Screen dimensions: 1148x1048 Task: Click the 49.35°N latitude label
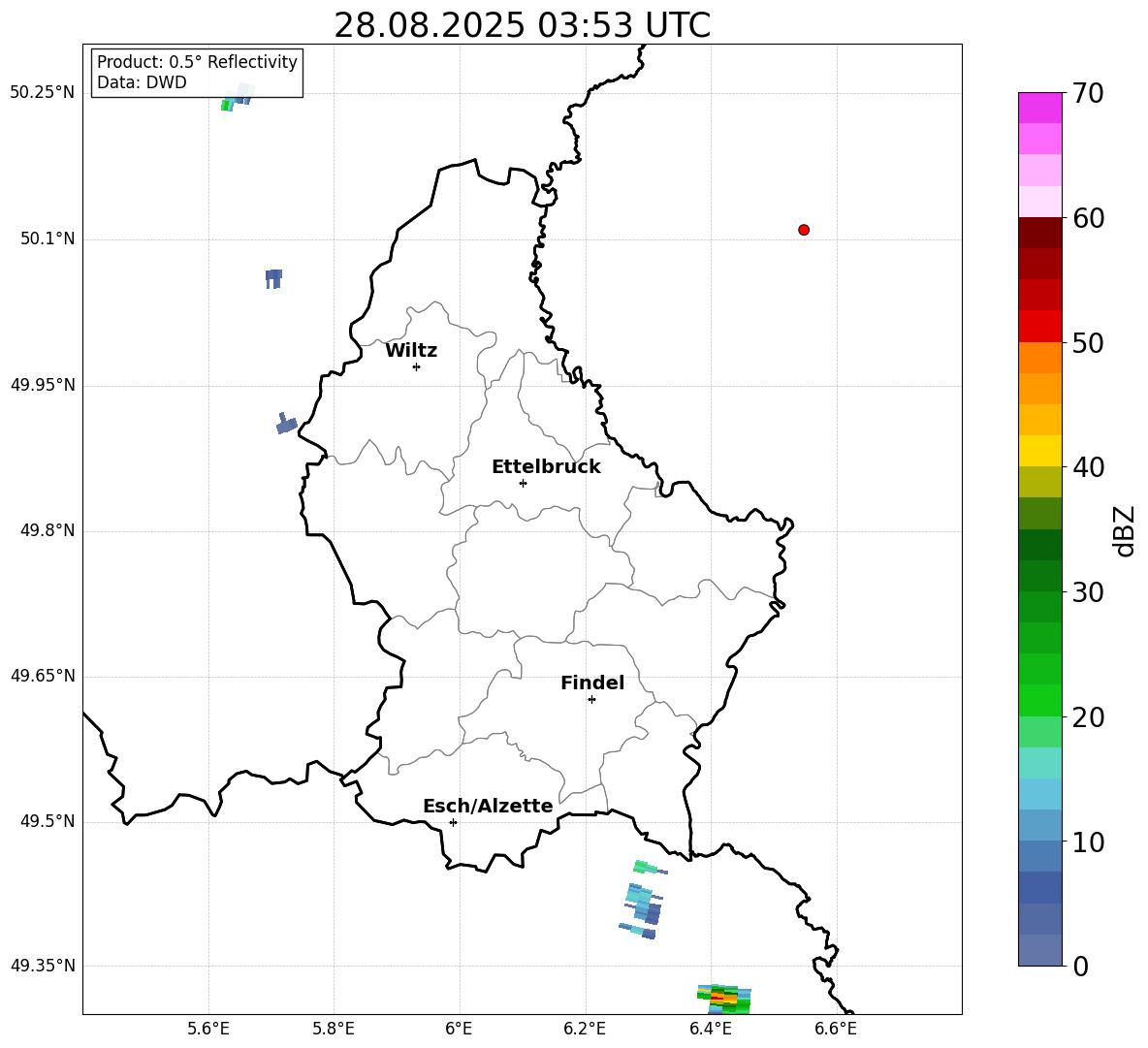pos(43,966)
